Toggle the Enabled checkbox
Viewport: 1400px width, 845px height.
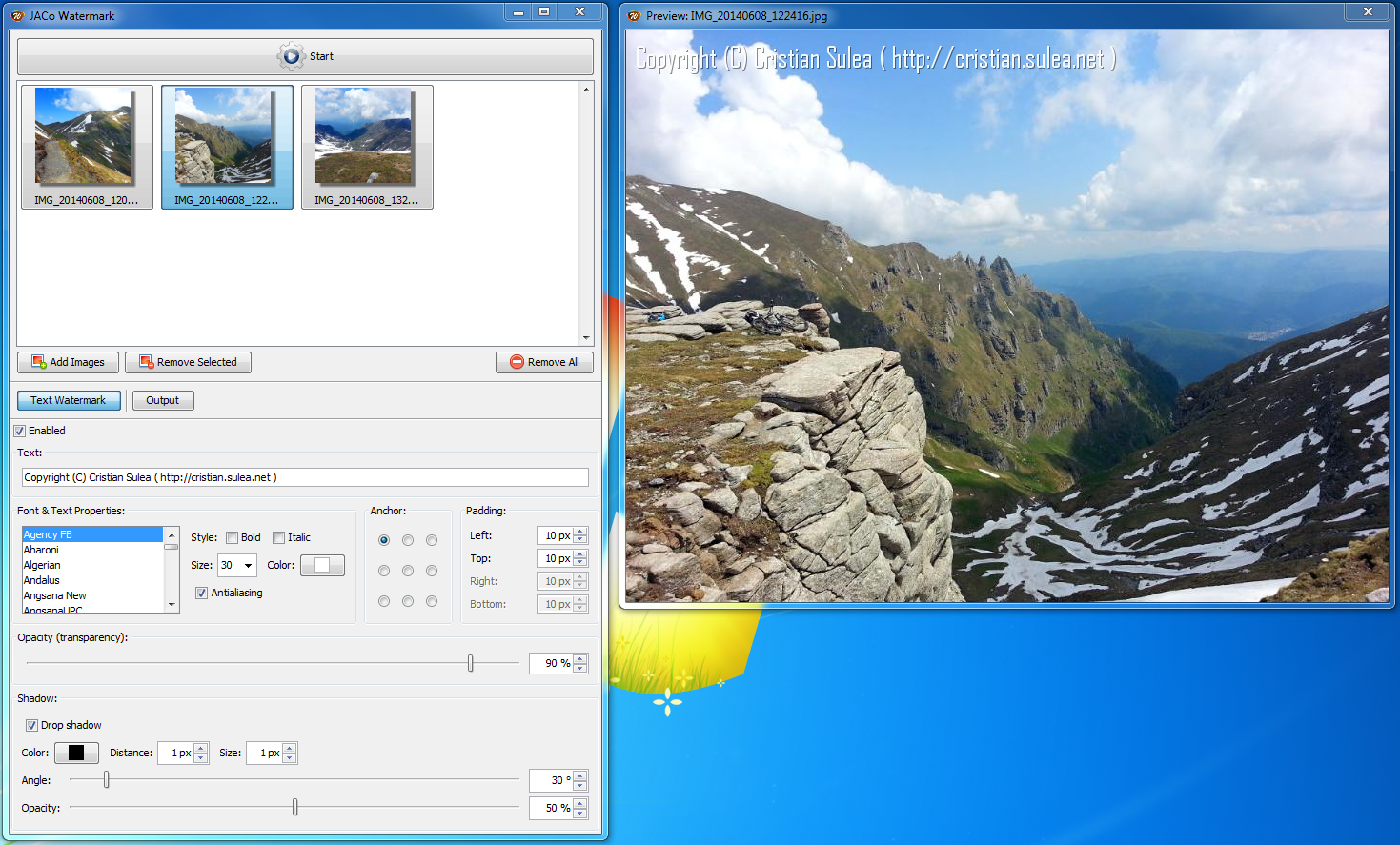pos(19,431)
